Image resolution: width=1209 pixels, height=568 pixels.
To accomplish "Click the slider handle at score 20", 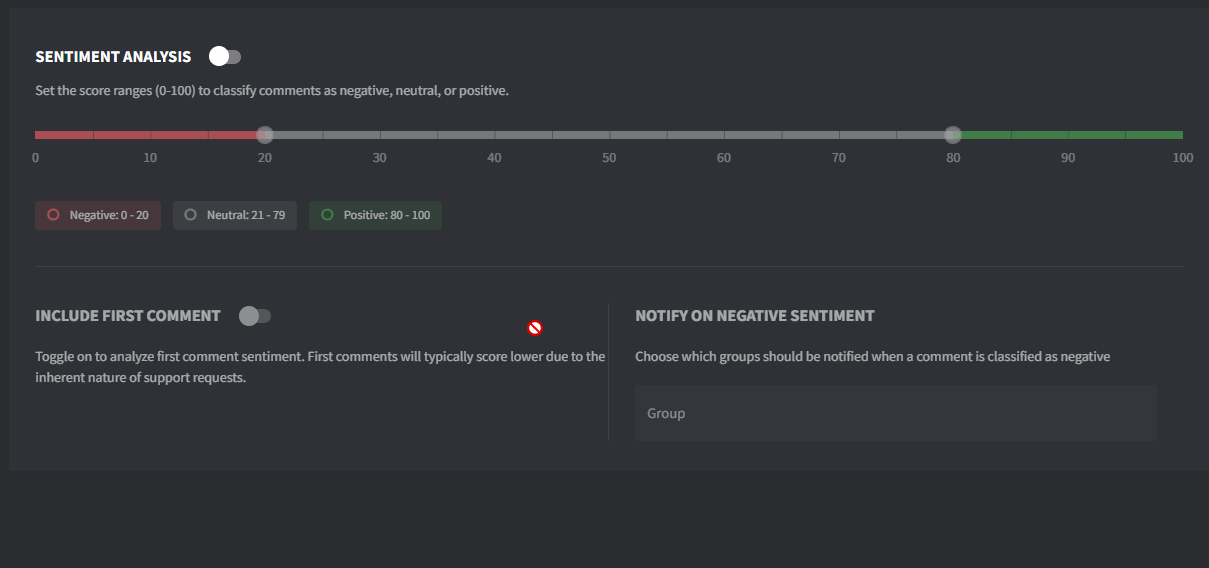I will coord(264,135).
